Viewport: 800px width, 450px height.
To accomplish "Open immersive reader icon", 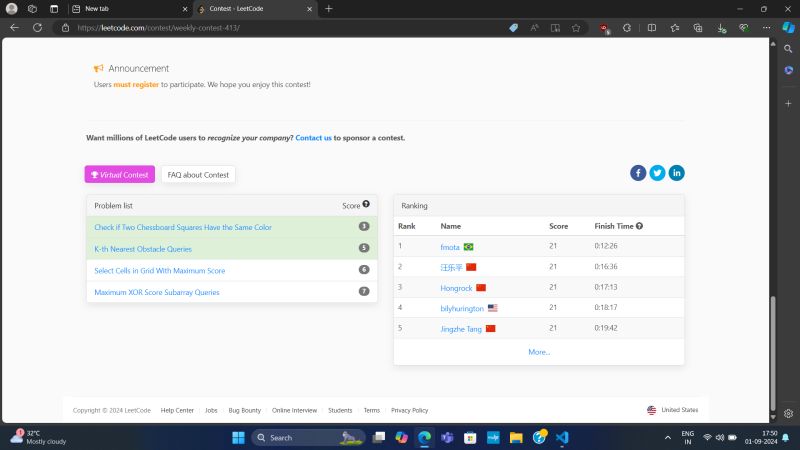I will [x=555, y=28].
